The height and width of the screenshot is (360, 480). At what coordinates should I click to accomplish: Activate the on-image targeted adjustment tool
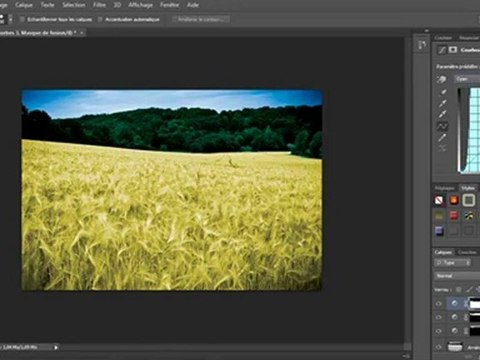pos(442,79)
